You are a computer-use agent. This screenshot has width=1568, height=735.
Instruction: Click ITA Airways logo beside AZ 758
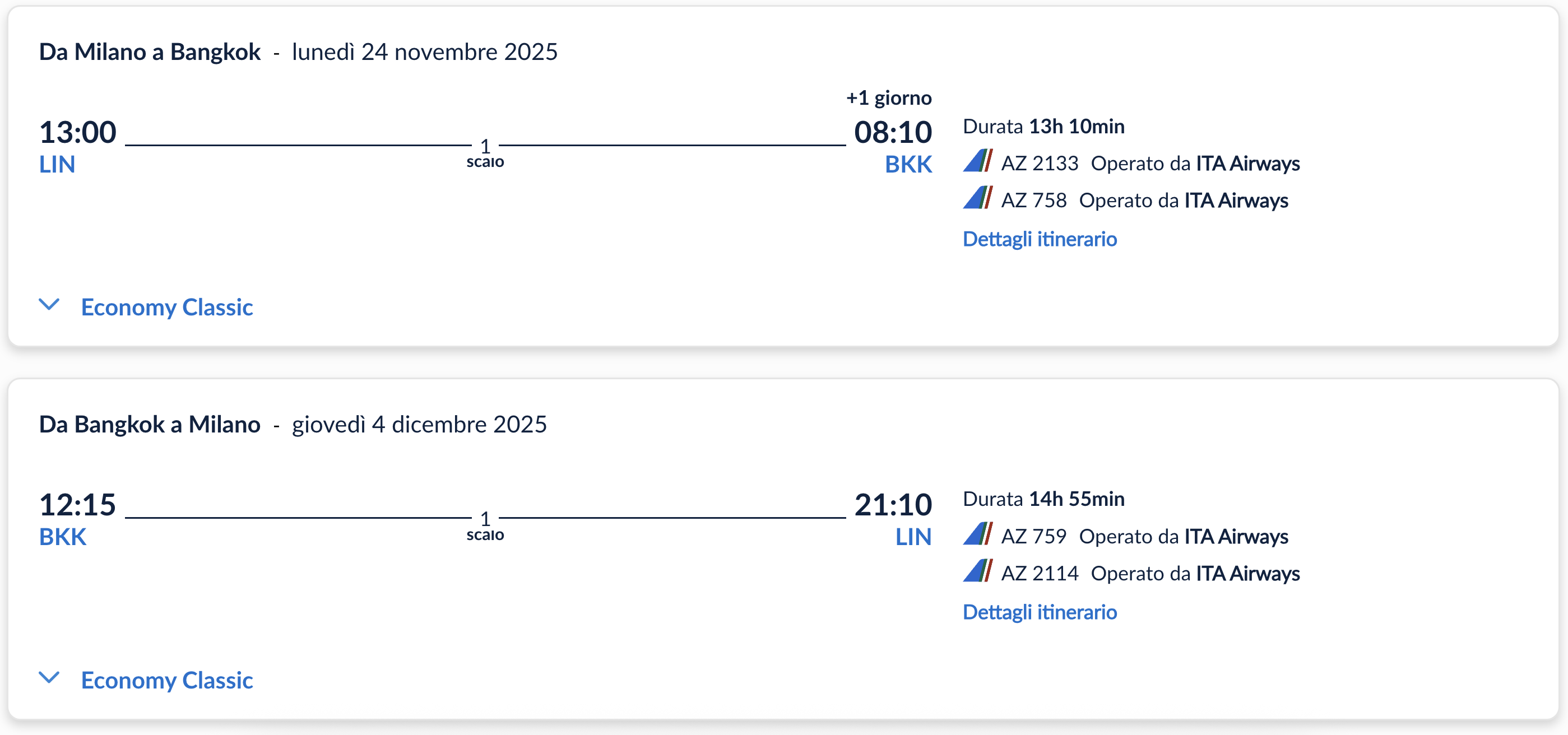(977, 199)
